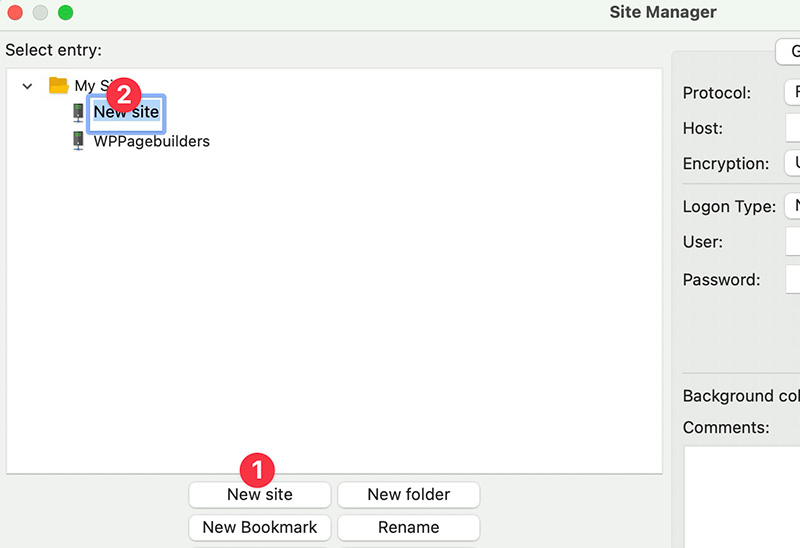800x548 pixels.
Task: Click the green zoom window button
Action: (x=65, y=13)
